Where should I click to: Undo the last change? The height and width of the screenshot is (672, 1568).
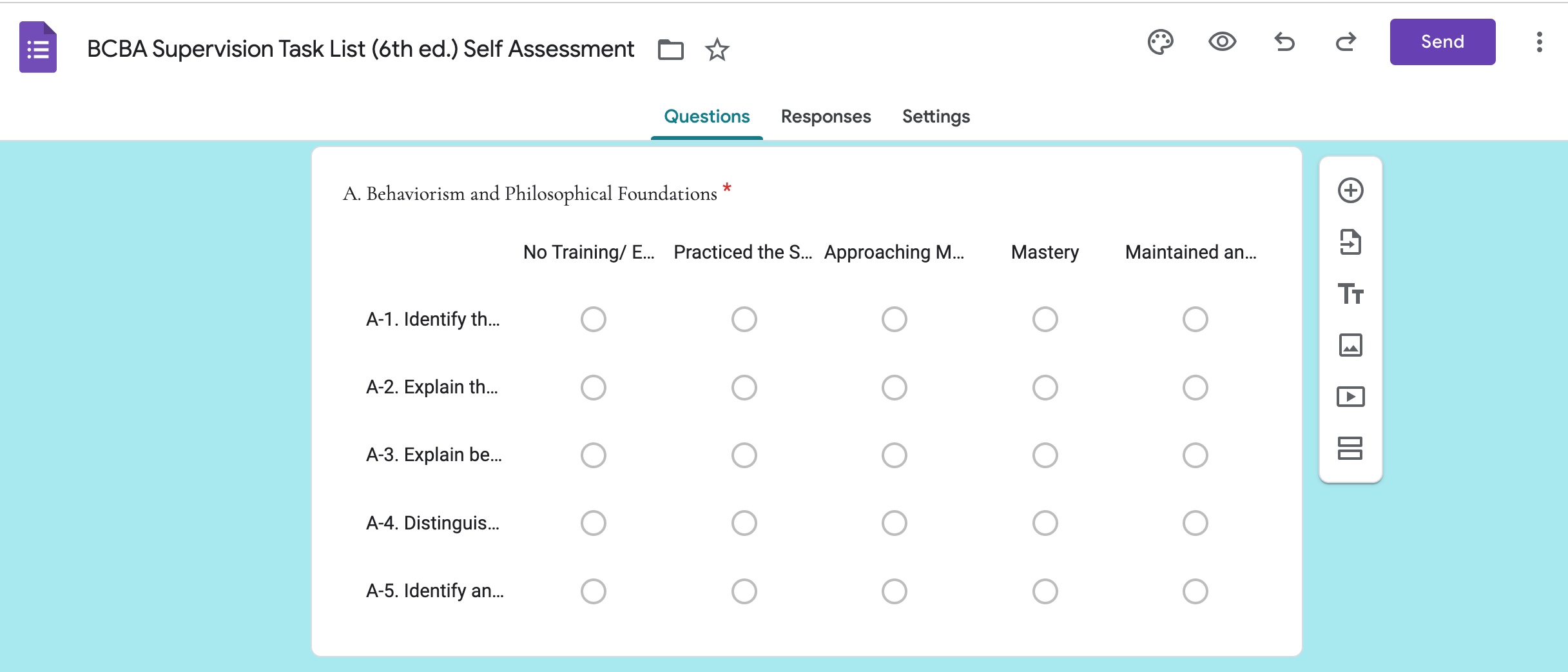point(1284,42)
